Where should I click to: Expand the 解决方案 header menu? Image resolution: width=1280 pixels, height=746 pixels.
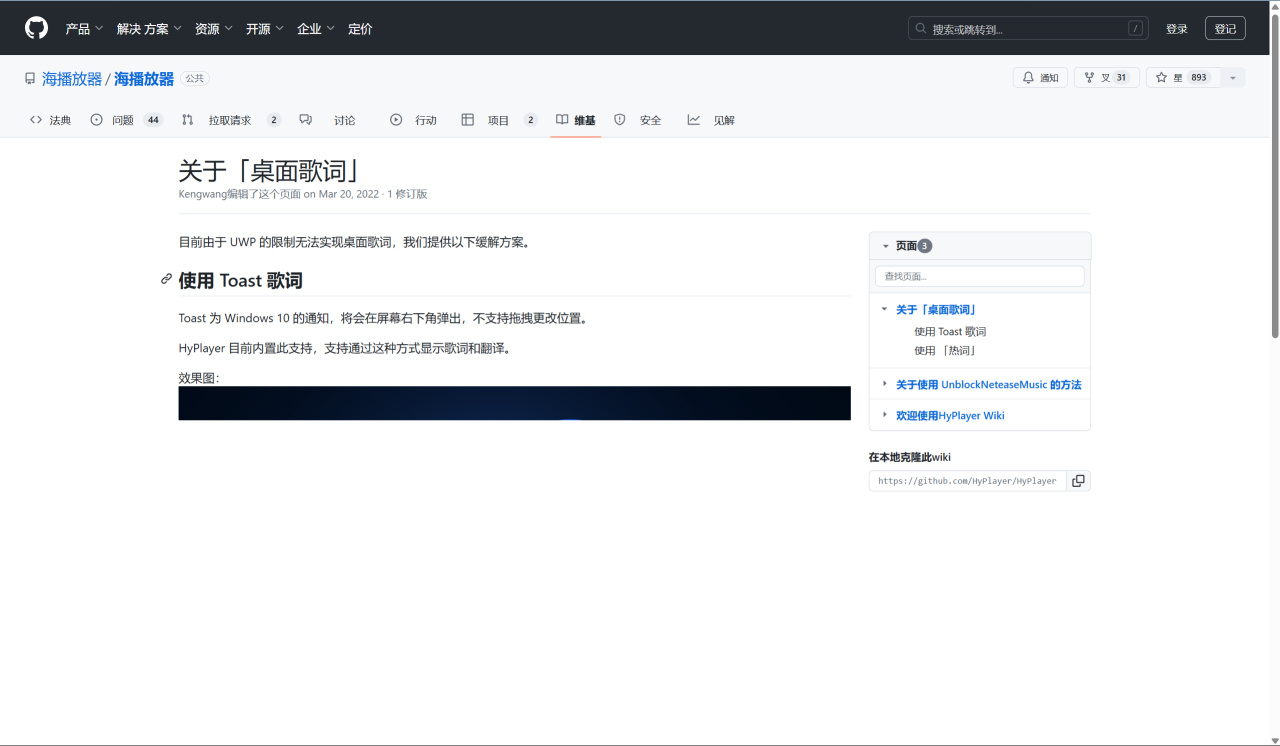[149, 29]
